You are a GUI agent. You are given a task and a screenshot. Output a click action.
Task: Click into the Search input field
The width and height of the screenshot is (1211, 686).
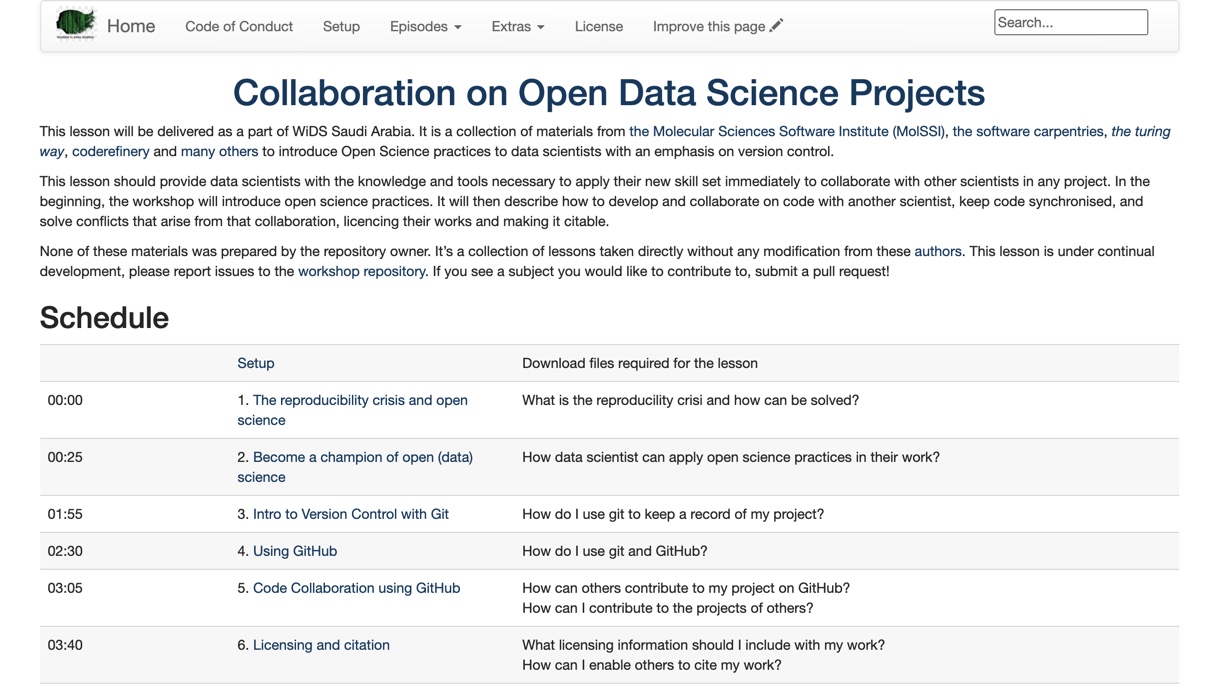click(1070, 22)
